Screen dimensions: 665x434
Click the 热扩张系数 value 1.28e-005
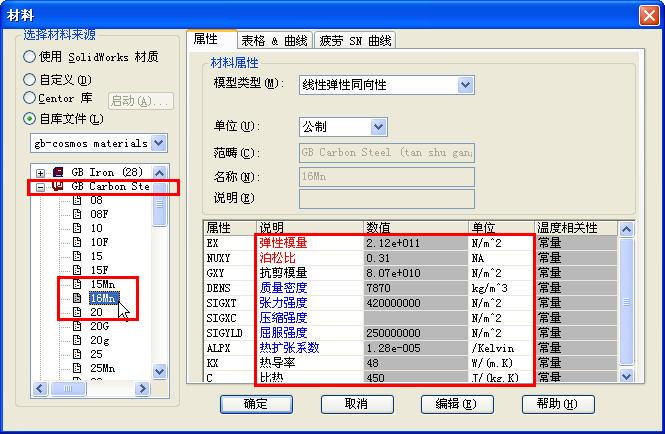point(416,348)
